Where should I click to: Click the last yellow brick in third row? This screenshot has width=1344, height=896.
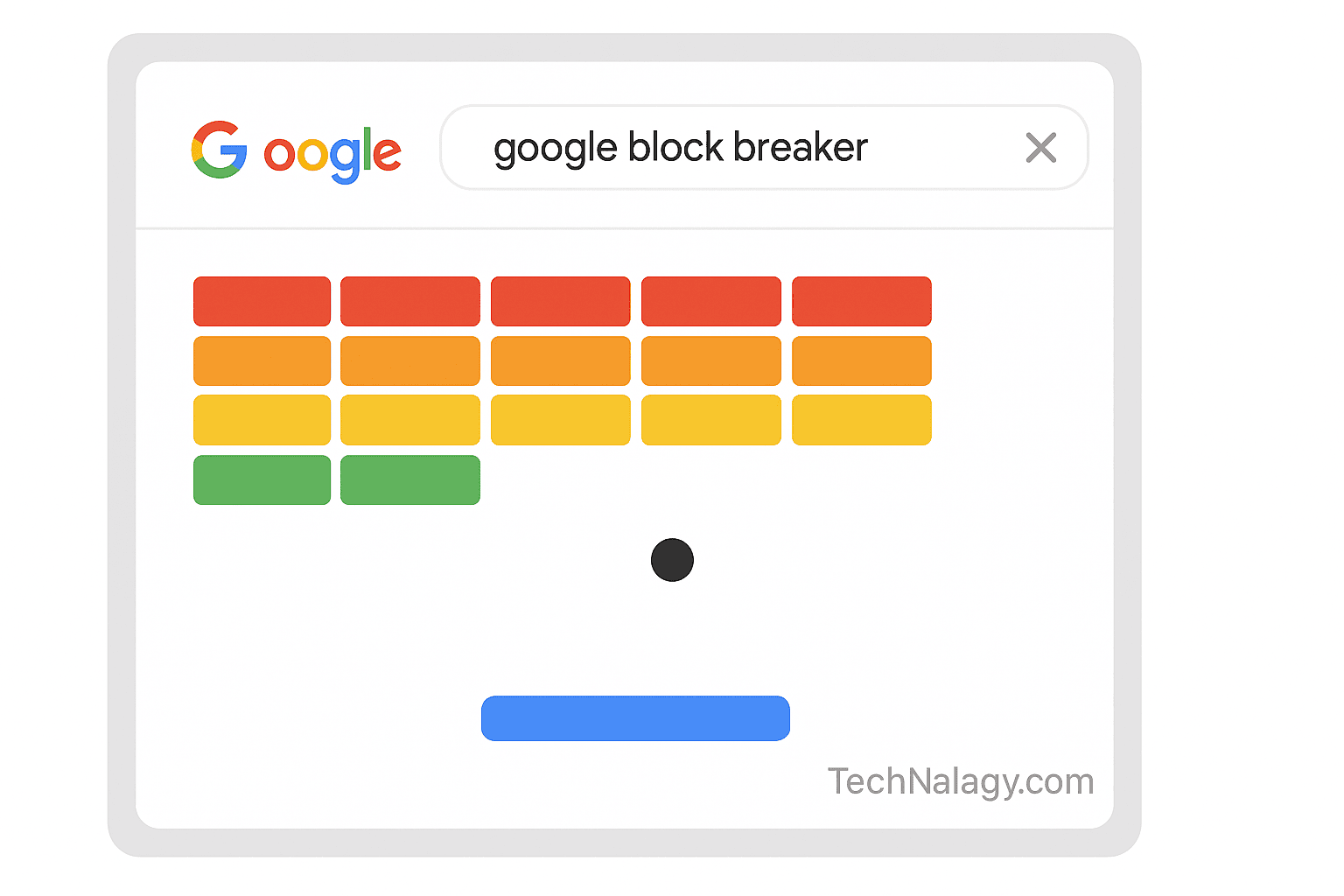861,420
